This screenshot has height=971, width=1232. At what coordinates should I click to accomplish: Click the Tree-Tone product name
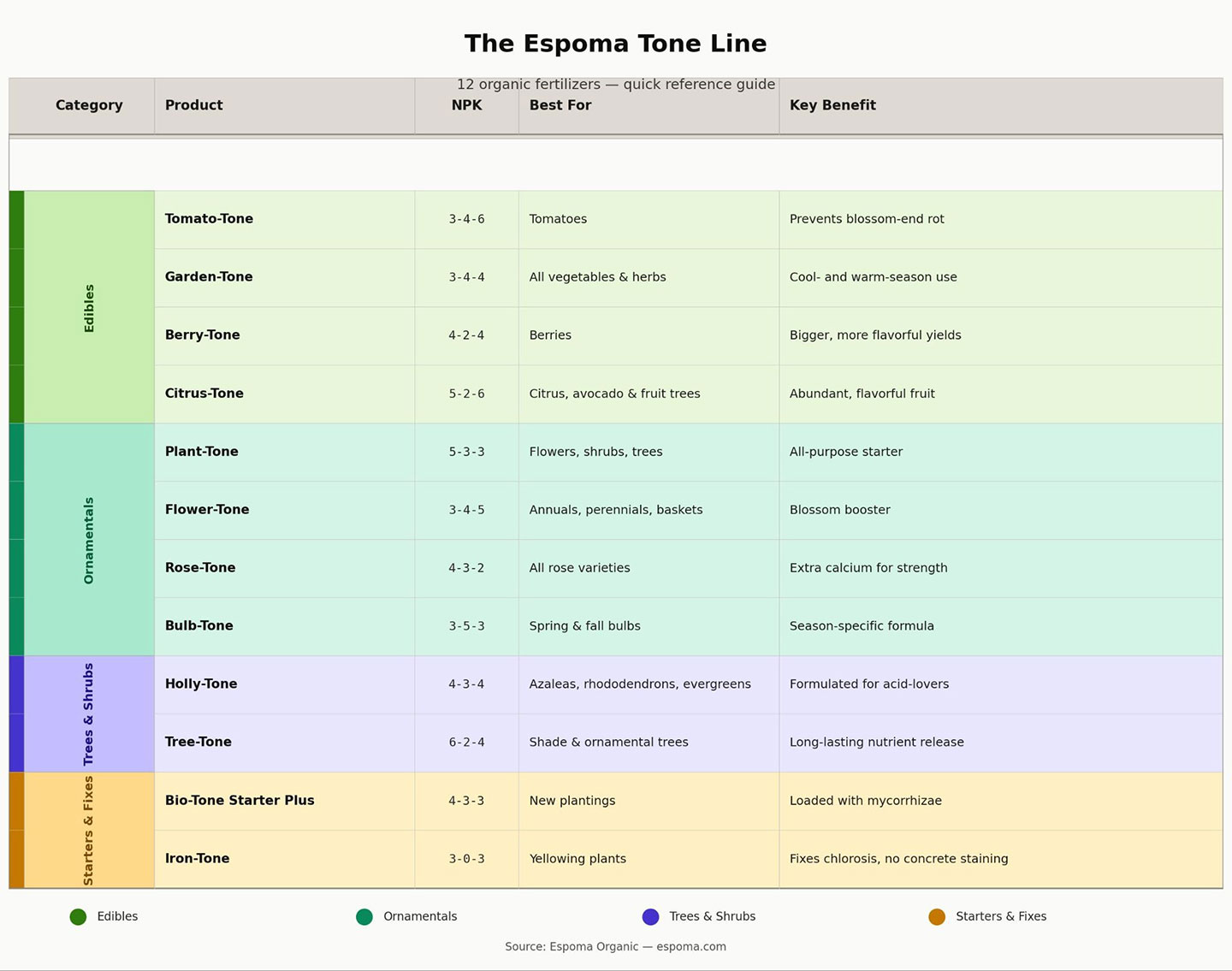(198, 743)
